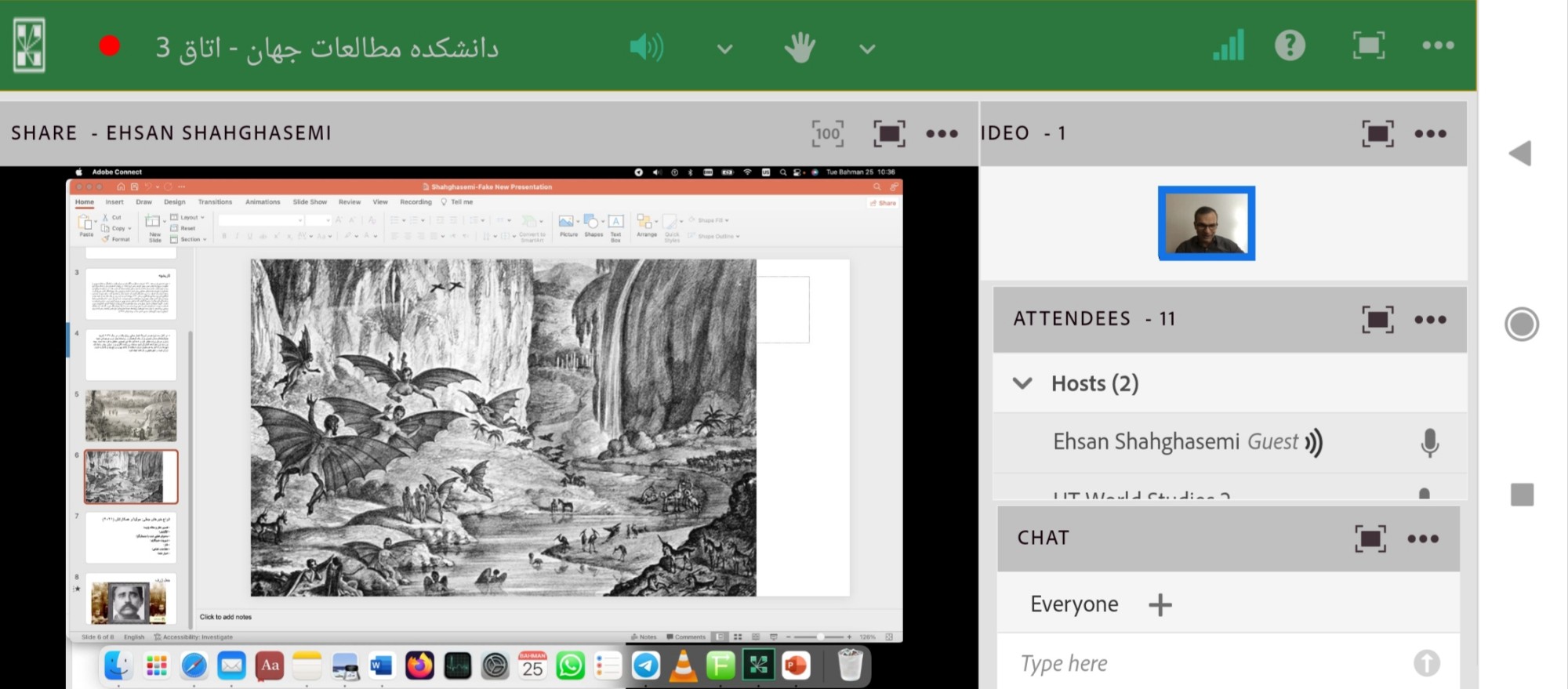Click to add notes area
The height and width of the screenshot is (689, 1568).
coord(226,617)
